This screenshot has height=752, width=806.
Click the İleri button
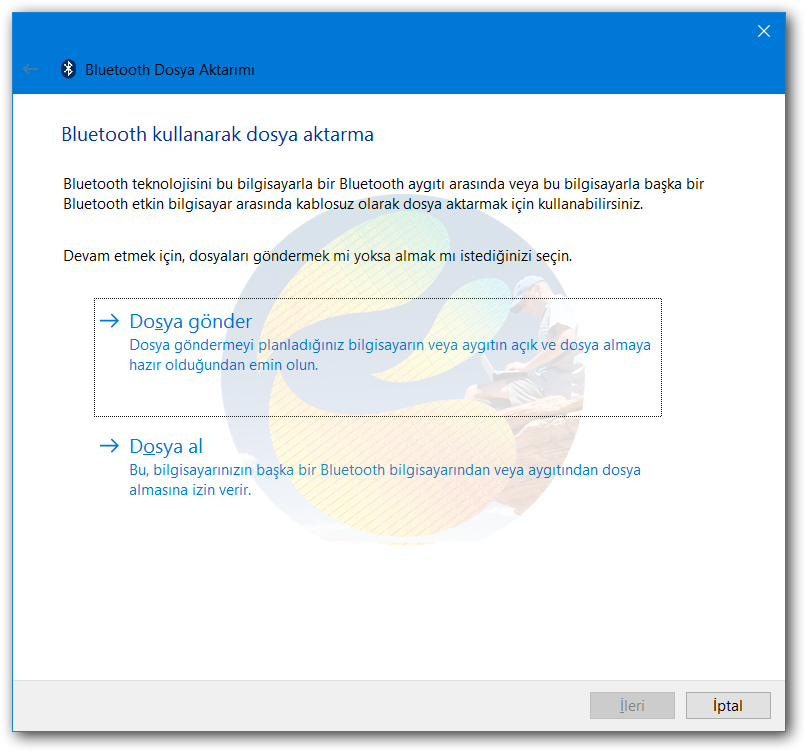[632, 705]
